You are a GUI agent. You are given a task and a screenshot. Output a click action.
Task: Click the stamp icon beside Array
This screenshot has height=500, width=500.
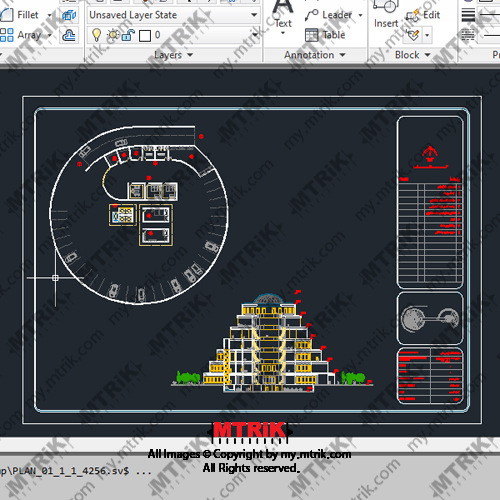tap(69, 35)
